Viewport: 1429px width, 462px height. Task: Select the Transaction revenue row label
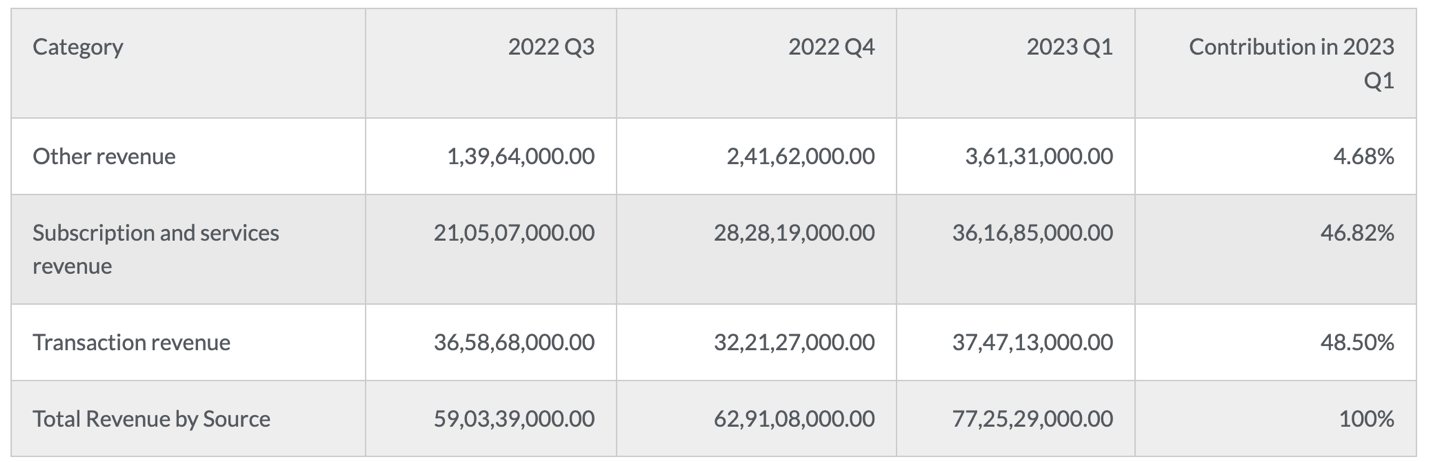click(131, 342)
